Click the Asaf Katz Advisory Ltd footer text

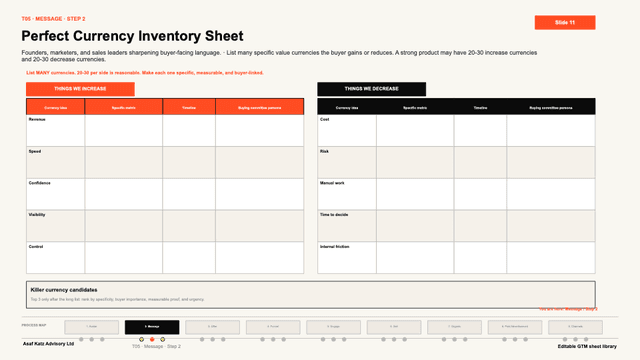[x=48, y=344]
